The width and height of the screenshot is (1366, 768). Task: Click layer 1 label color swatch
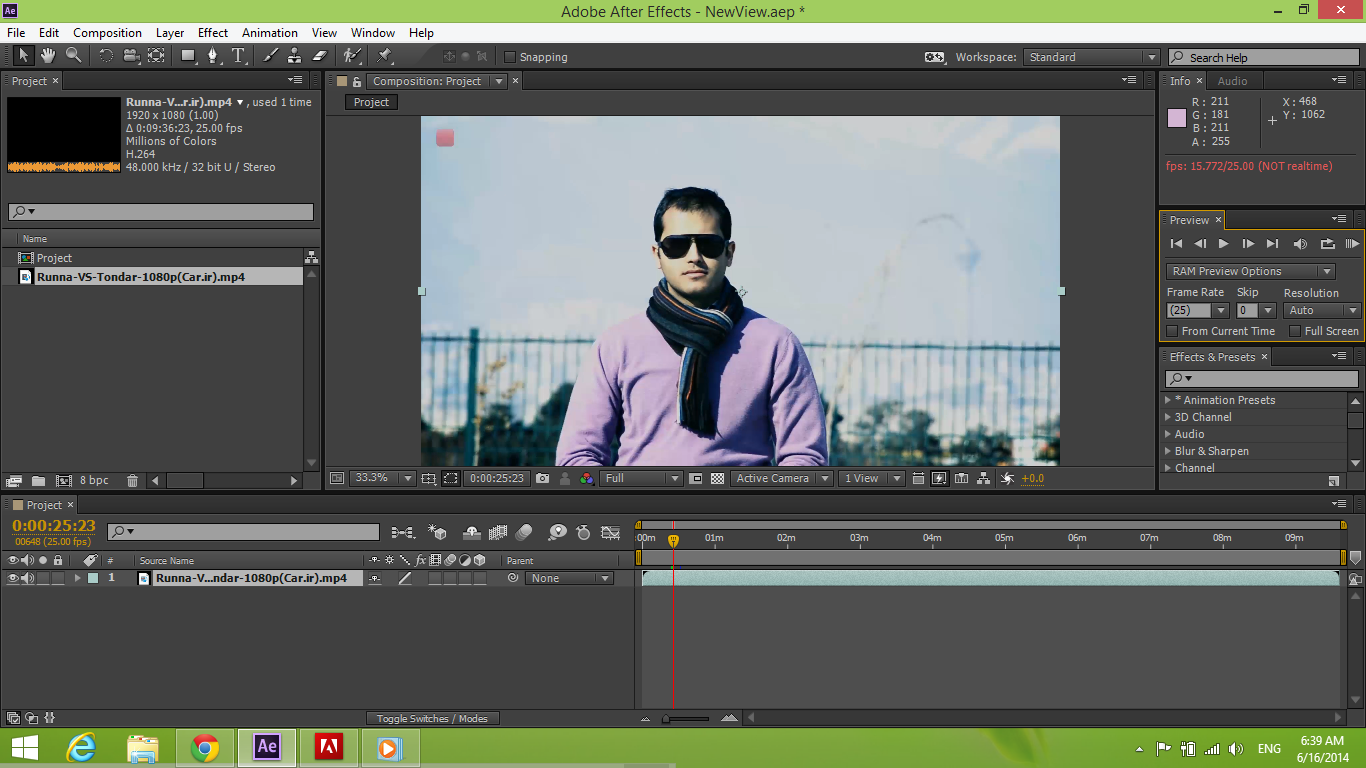point(93,578)
